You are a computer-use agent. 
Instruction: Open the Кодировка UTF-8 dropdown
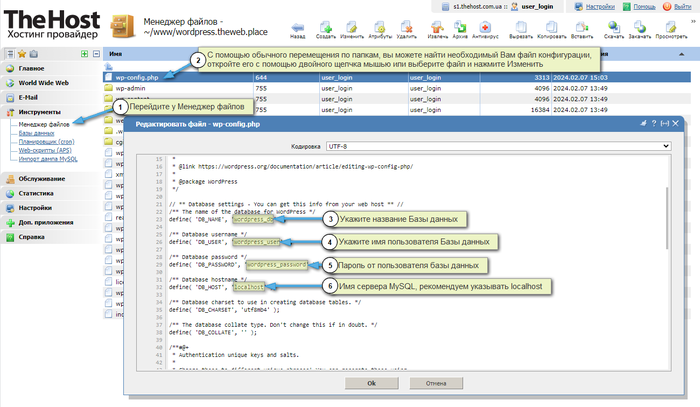pos(498,146)
